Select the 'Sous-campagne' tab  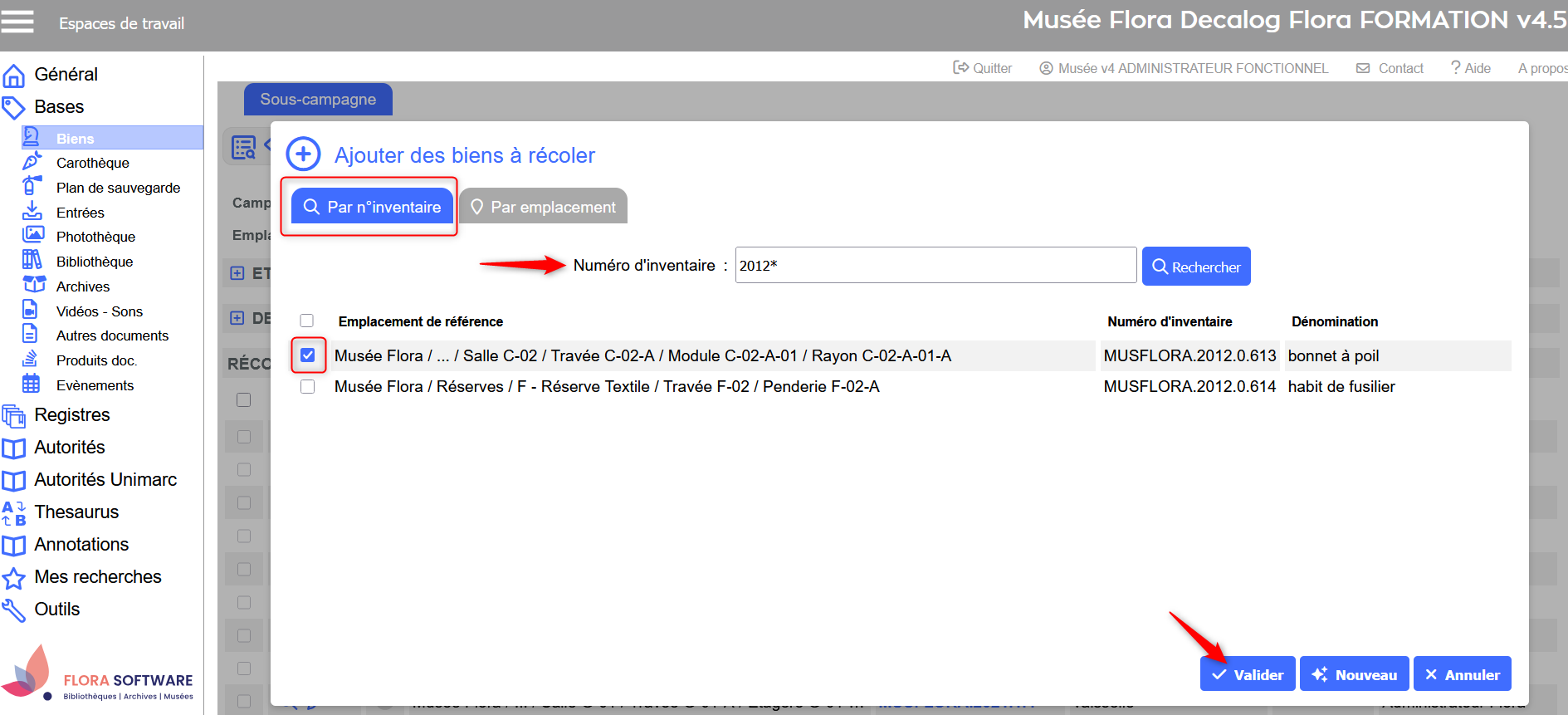pyautogui.click(x=318, y=100)
